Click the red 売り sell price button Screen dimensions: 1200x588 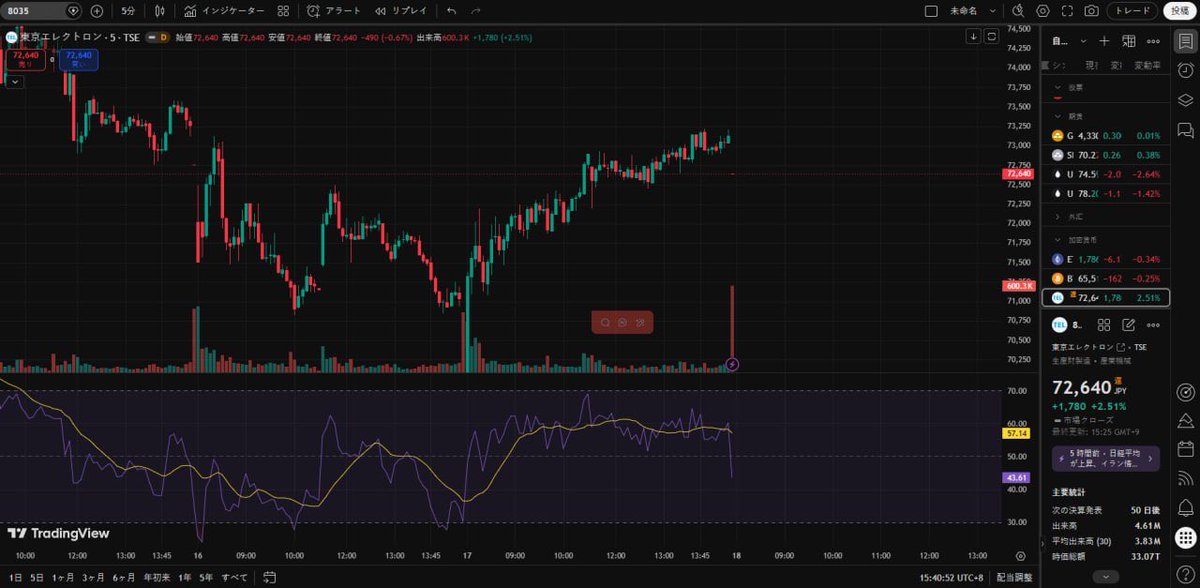(25, 59)
